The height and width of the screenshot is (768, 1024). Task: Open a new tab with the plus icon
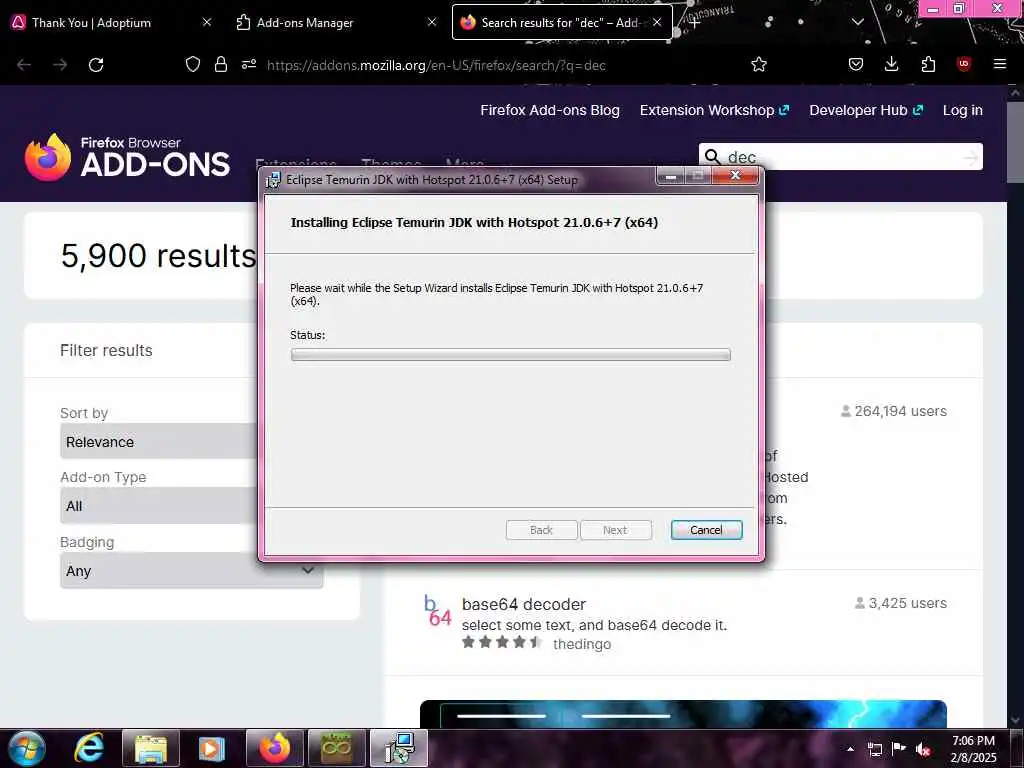click(x=694, y=23)
